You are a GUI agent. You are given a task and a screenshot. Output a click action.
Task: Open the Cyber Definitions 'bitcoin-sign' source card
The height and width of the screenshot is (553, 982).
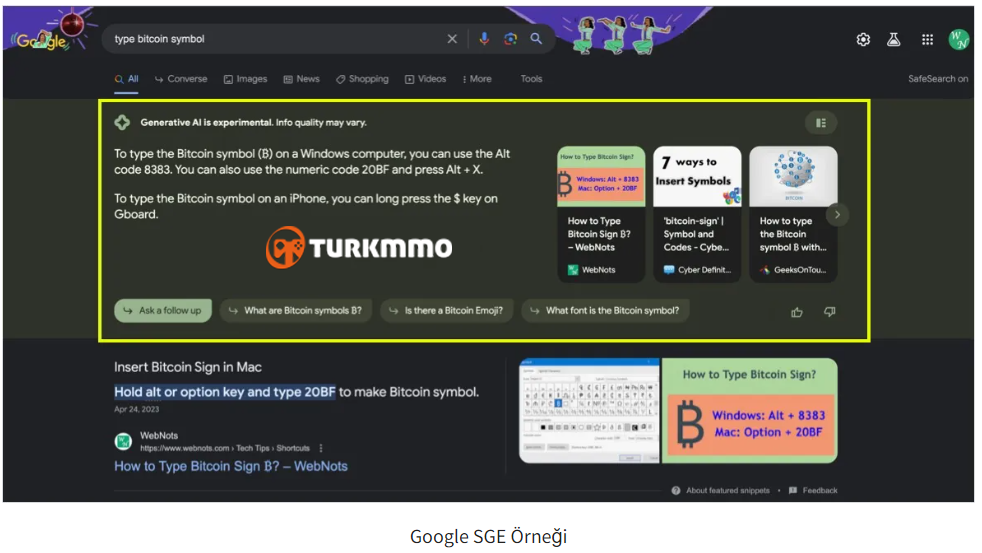[697, 214]
